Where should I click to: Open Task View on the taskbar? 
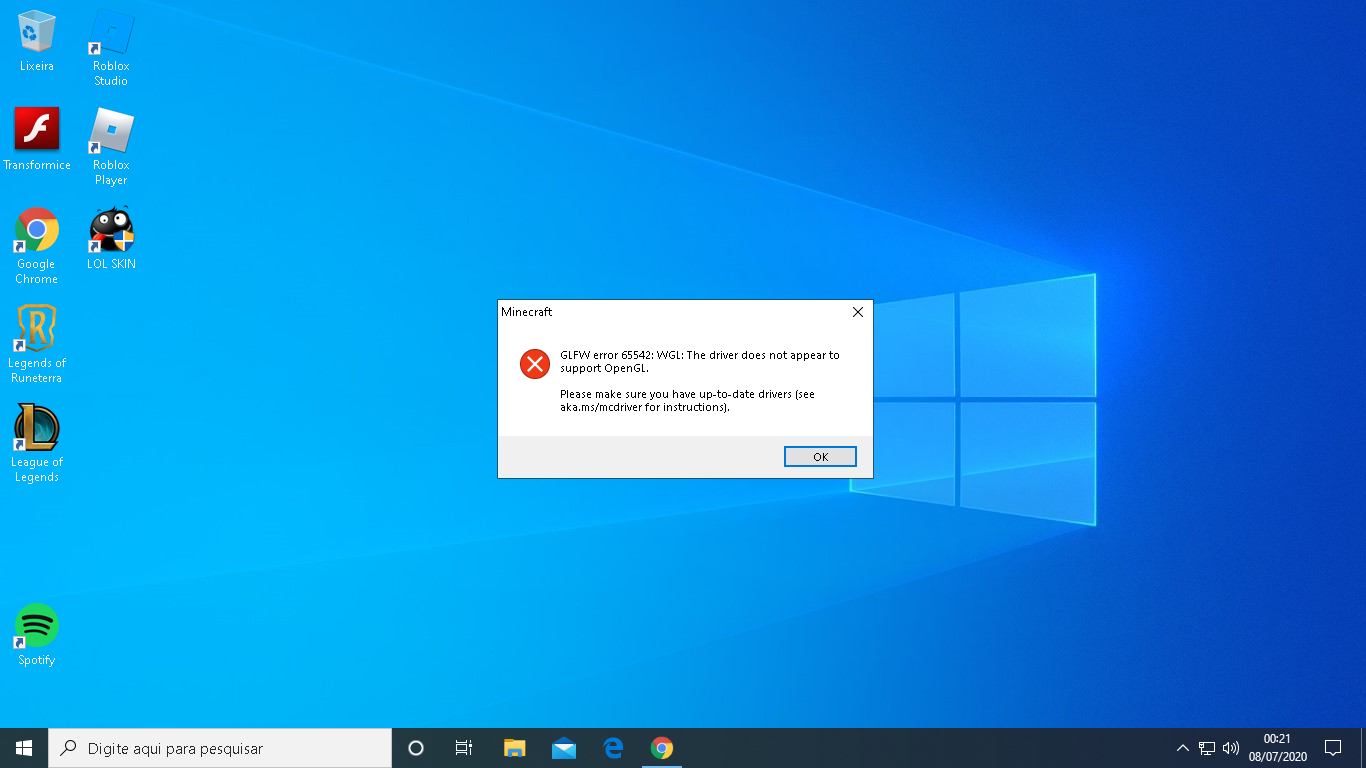click(x=464, y=748)
